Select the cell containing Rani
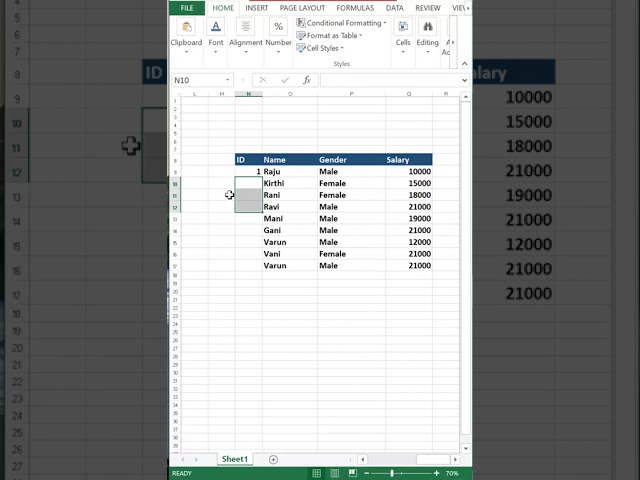This screenshot has height=480, width=640. click(290, 195)
